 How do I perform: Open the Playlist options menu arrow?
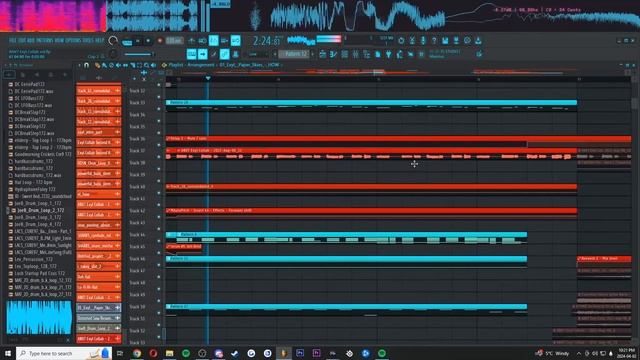(79, 65)
